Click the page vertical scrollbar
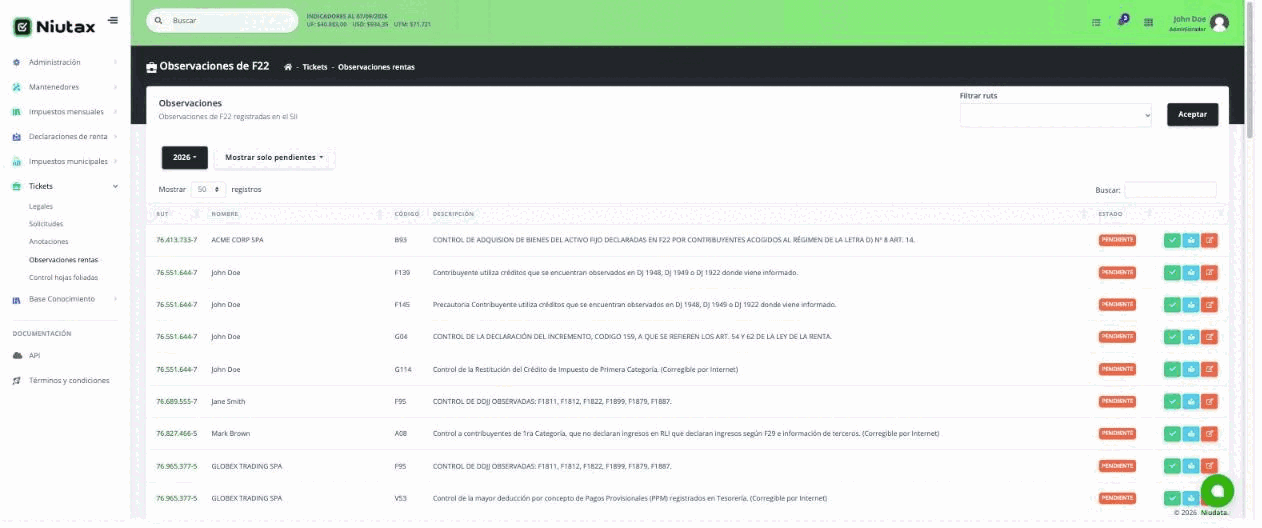The width and height of the screenshot is (1262, 528). pos(1248,70)
